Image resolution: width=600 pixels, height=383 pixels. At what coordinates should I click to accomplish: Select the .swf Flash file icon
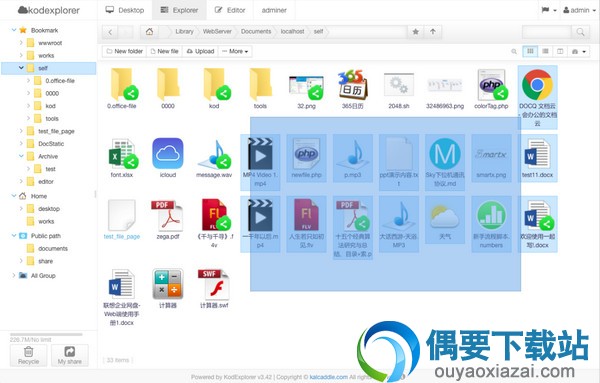(x=214, y=284)
